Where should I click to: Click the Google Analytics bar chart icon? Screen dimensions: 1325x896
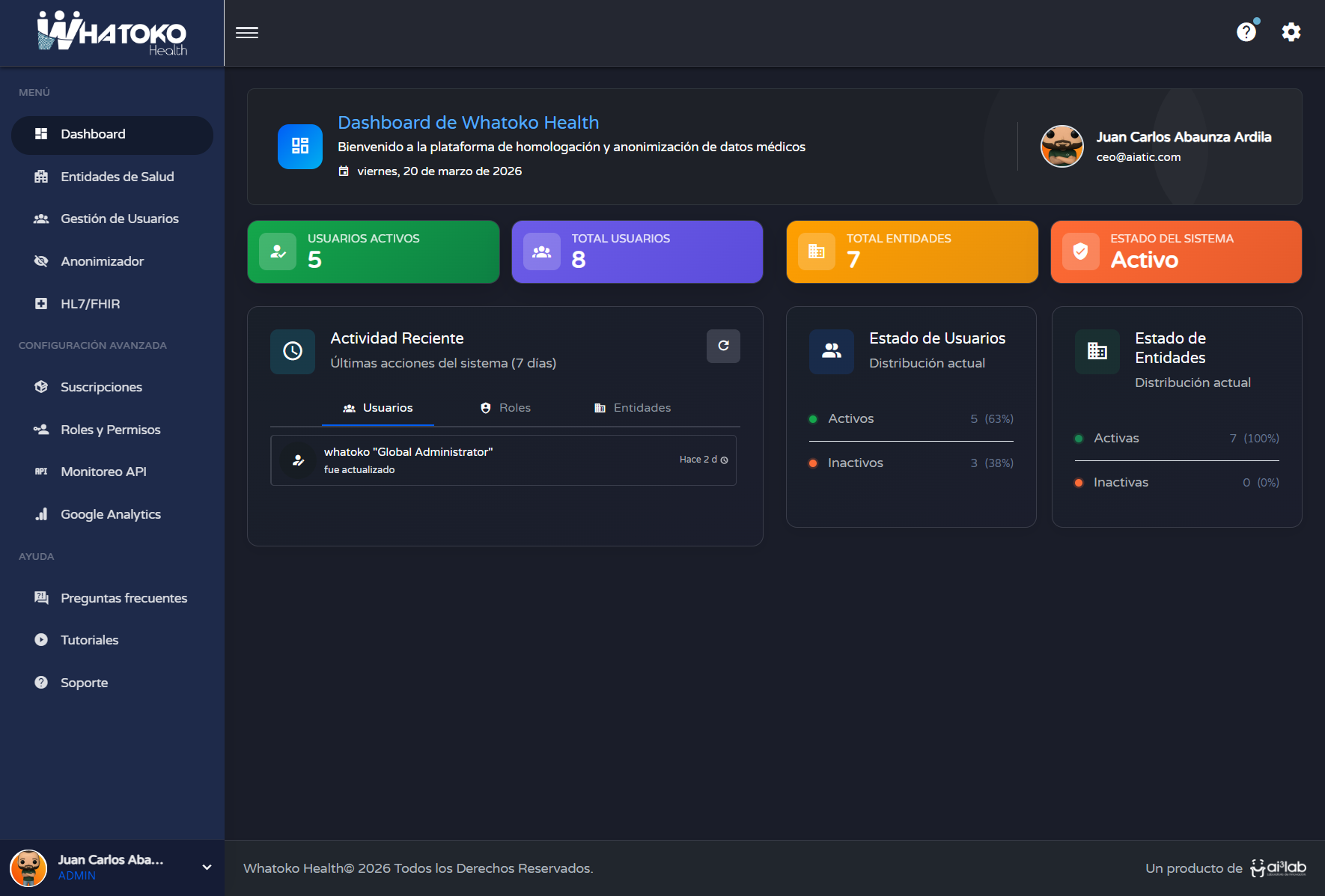[x=41, y=514]
